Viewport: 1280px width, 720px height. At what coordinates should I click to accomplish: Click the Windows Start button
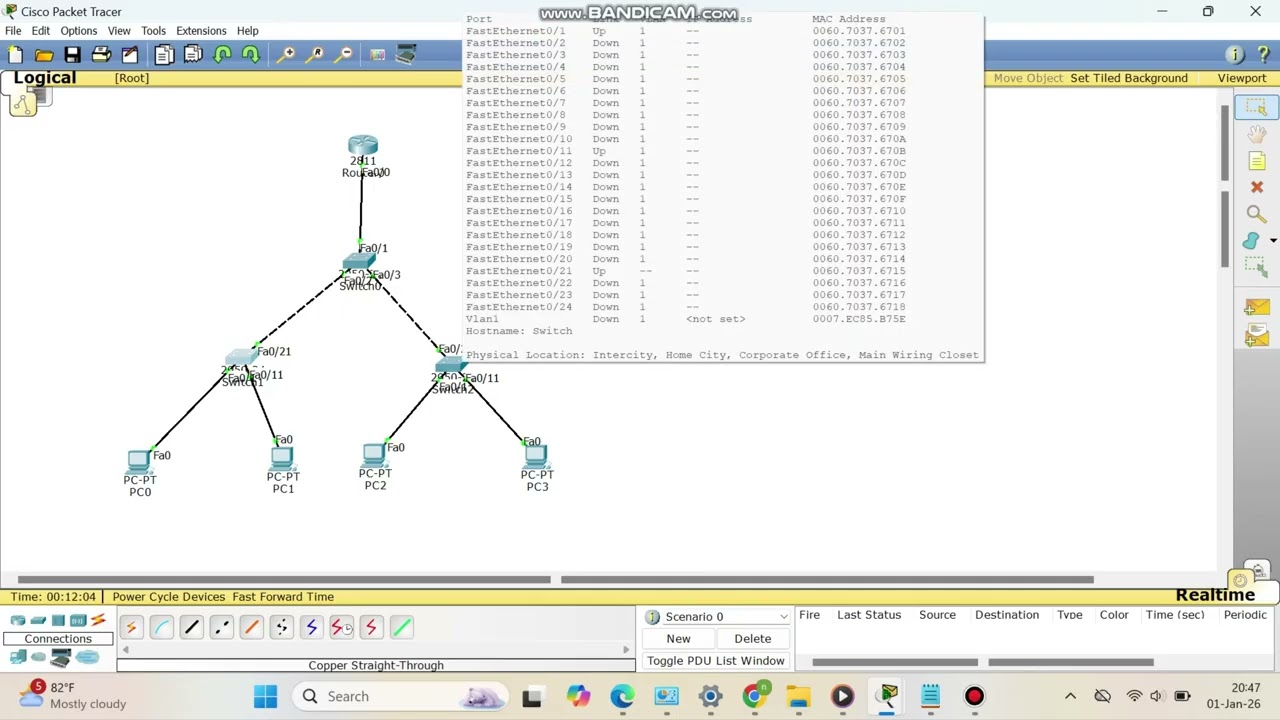pos(265,696)
